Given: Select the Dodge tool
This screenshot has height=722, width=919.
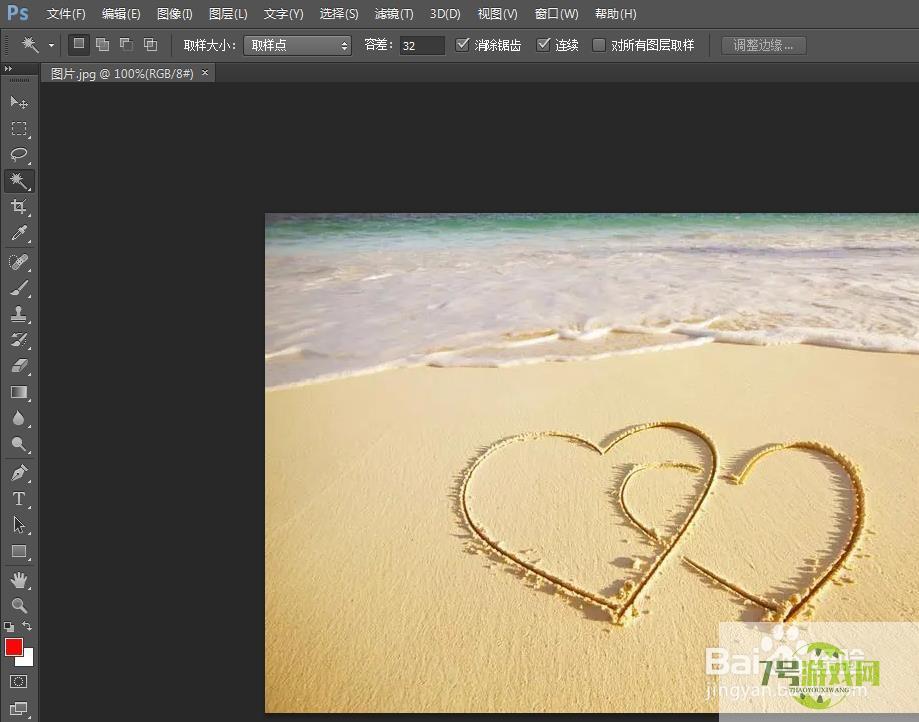Looking at the screenshot, I should click(19, 444).
